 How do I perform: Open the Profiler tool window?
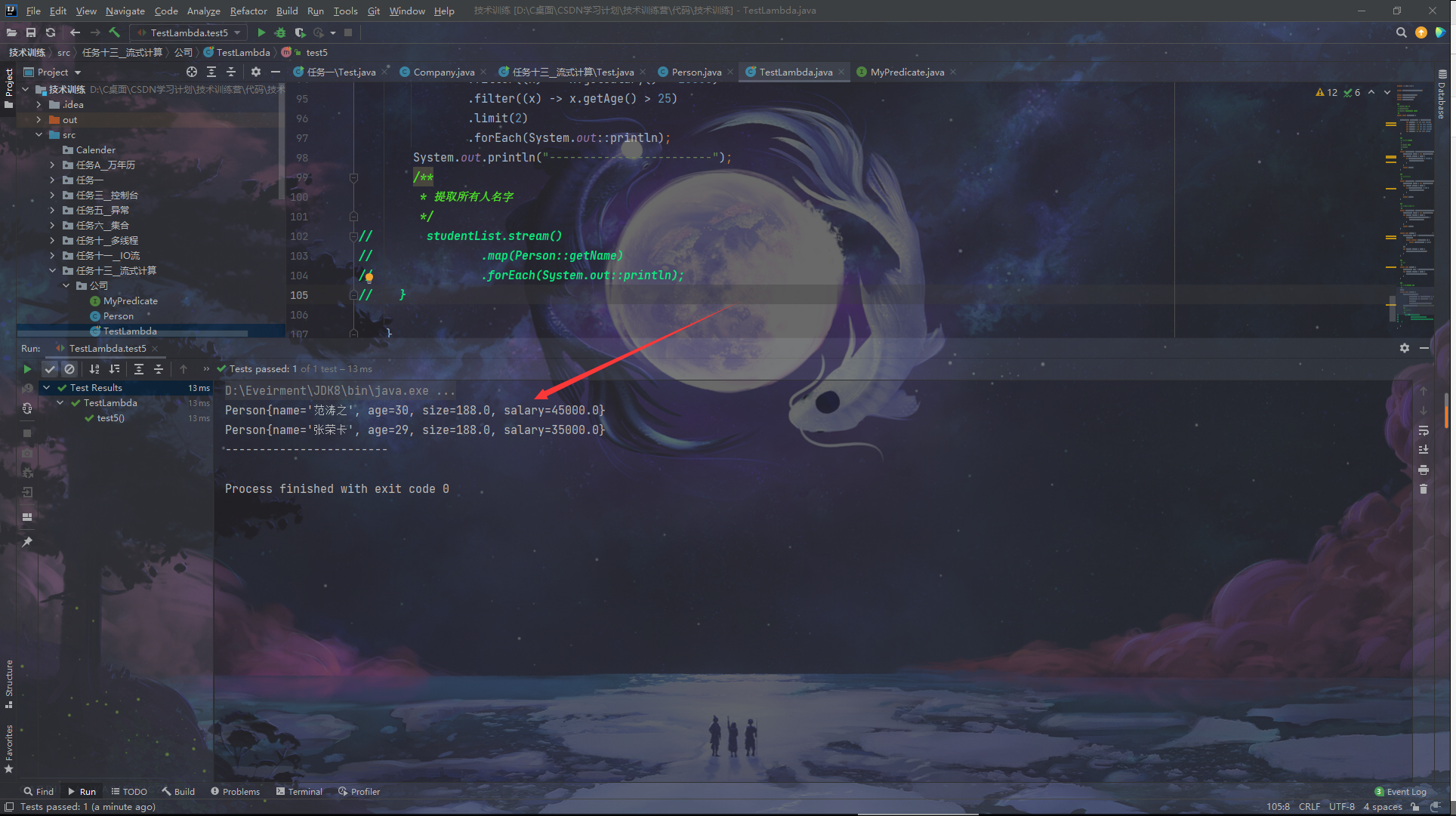point(359,792)
